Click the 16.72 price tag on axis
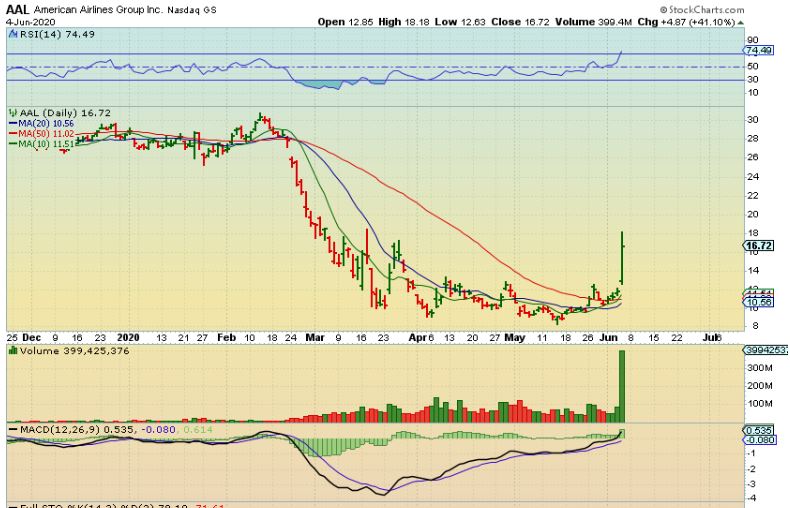 [x=759, y=245]
